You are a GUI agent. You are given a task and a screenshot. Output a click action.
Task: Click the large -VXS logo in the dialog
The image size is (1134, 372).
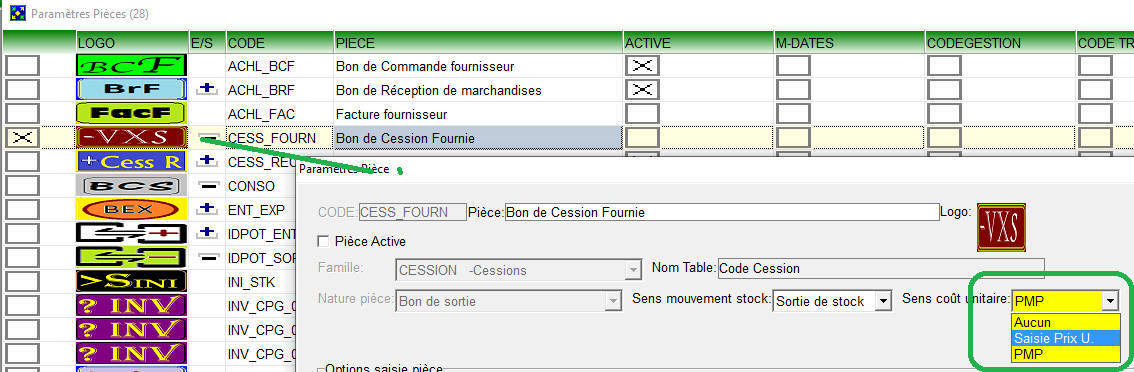[x=1001, y=227]
